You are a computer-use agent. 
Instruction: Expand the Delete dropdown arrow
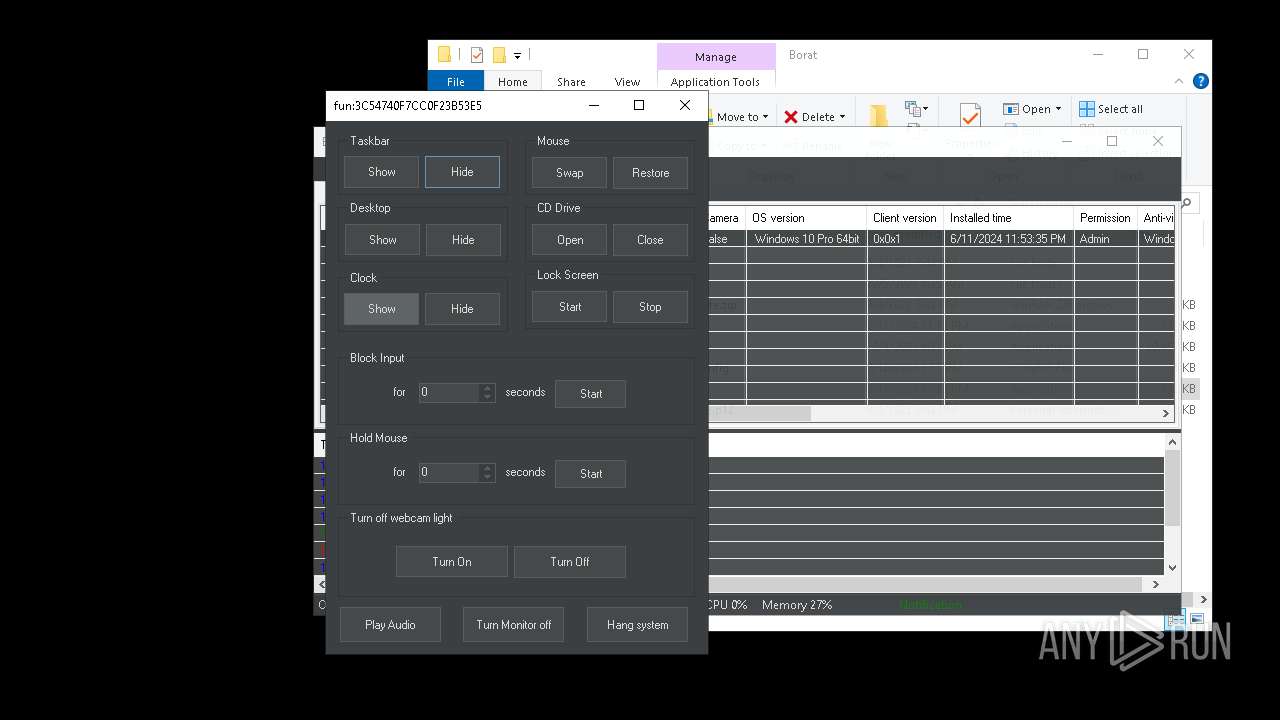click(842, 117)
